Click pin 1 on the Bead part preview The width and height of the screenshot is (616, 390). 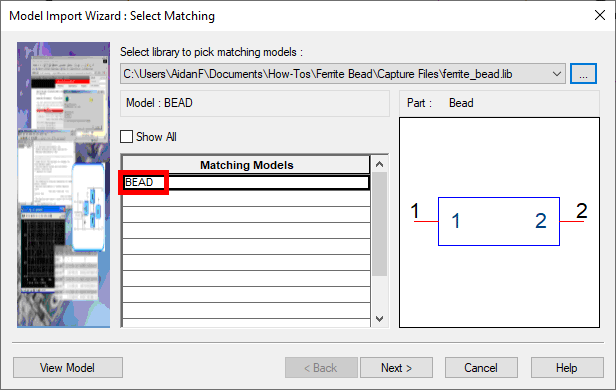click(426, 222)
